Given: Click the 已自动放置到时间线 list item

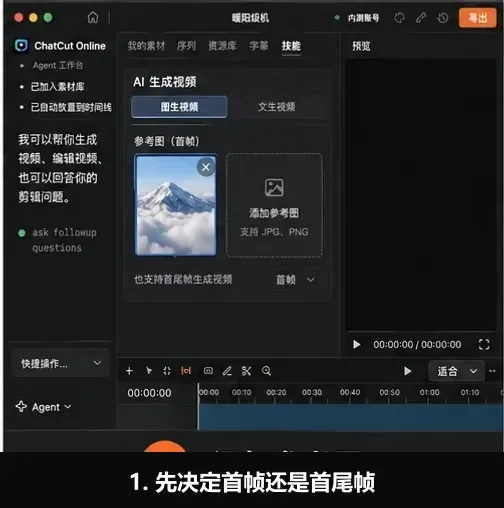Looking at the screenshot, I should click(71, 107).
